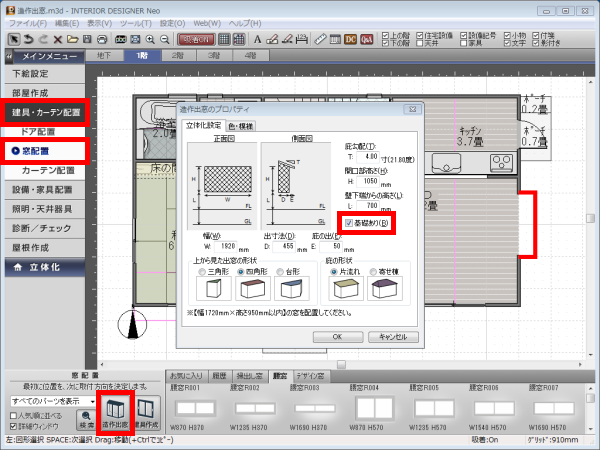
Task: Click the 造作出窓 bay window icon
Action: tap(119, 413)
